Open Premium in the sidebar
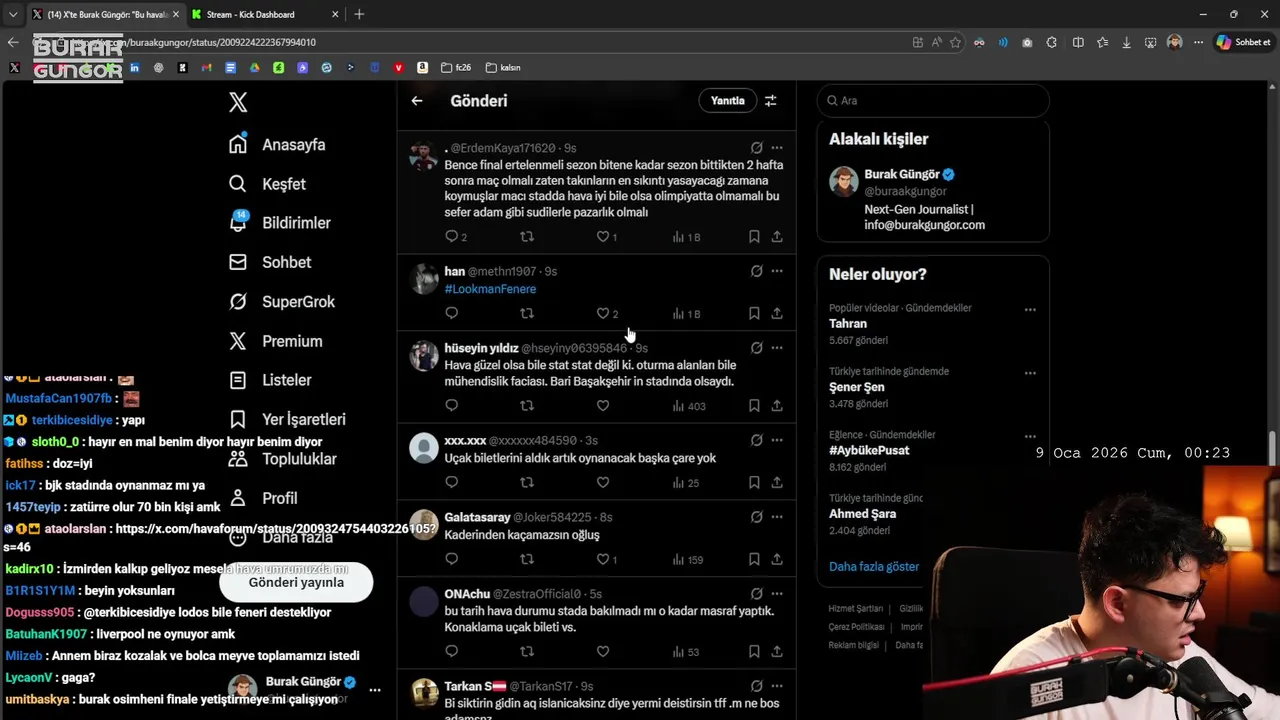 (x=275, y=341)
